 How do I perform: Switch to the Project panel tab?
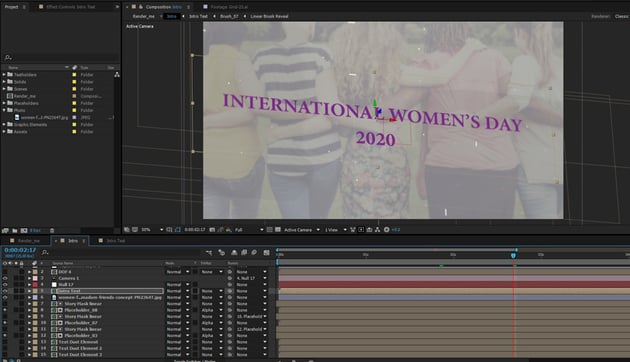[11, 7]
